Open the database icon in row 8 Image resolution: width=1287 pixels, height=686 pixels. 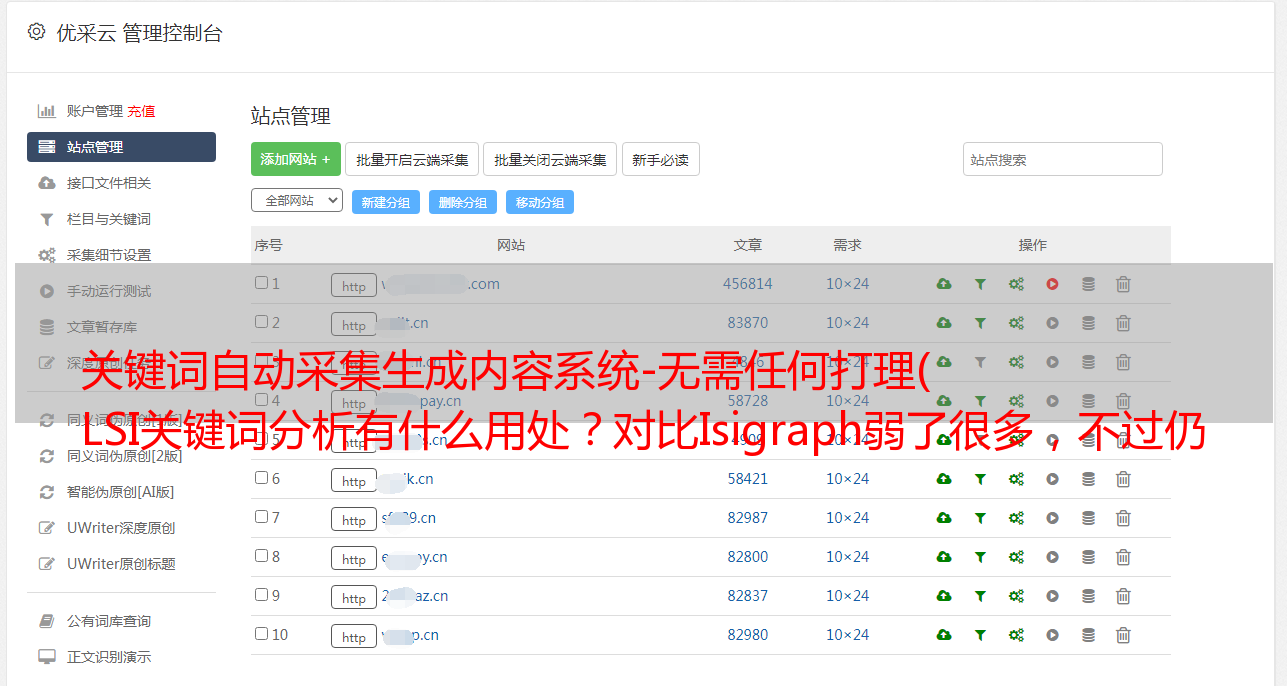1088,557
